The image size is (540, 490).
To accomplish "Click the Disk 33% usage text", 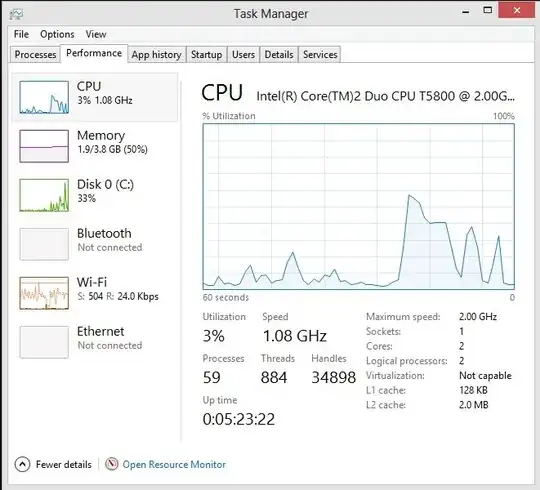I will pyautogui.click(x=86, y=198).
